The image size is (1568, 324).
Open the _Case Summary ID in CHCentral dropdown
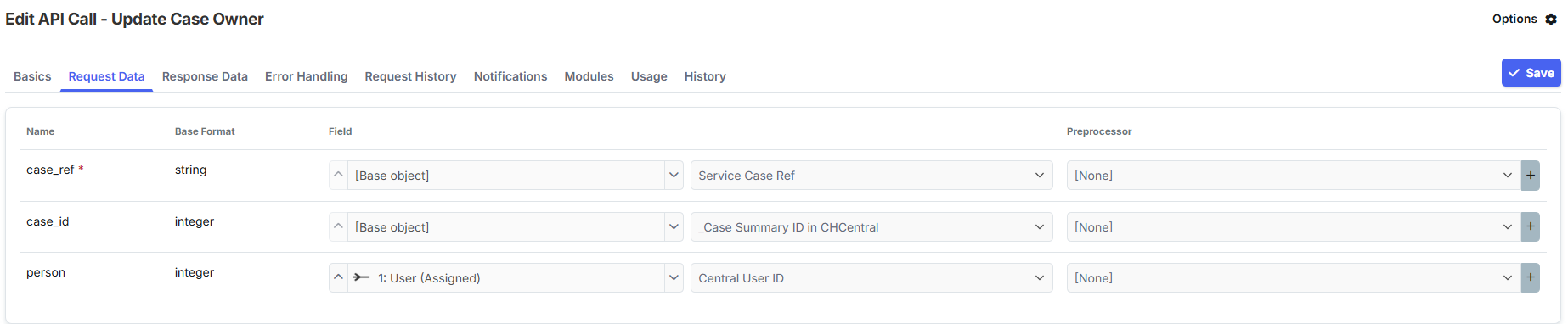pos(871,227)
